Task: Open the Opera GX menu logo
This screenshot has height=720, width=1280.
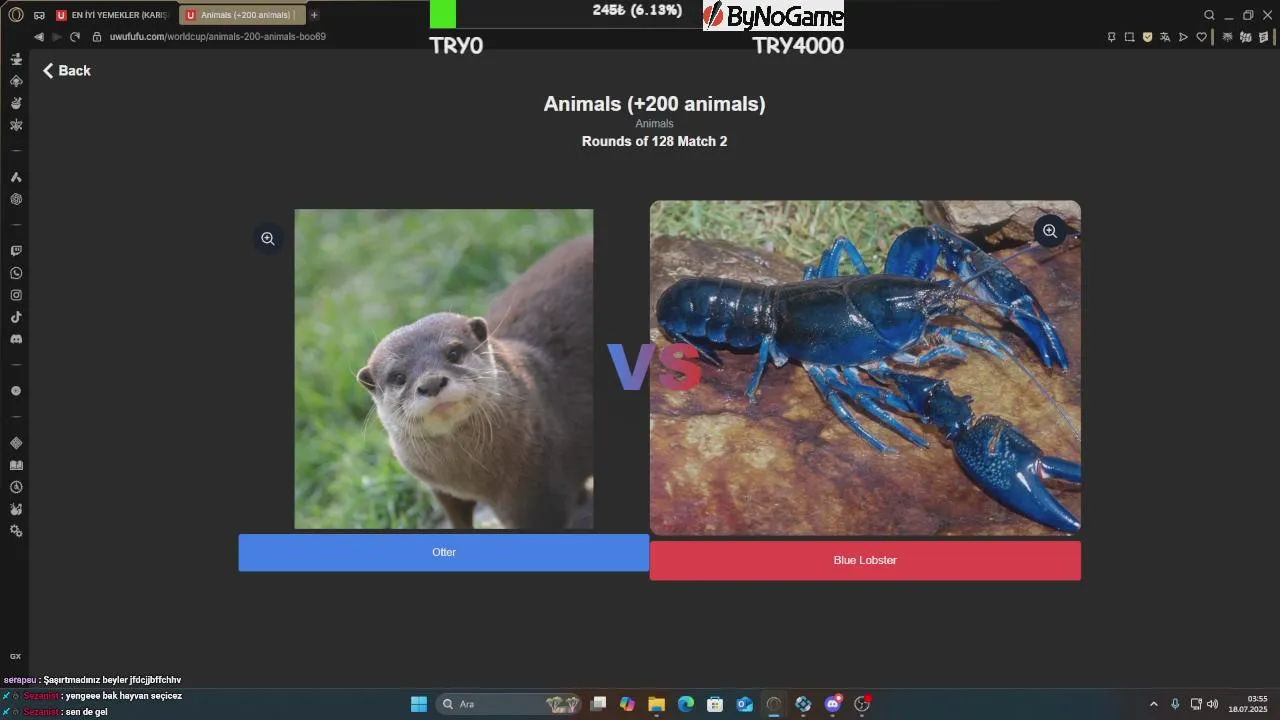Action: 15,15
